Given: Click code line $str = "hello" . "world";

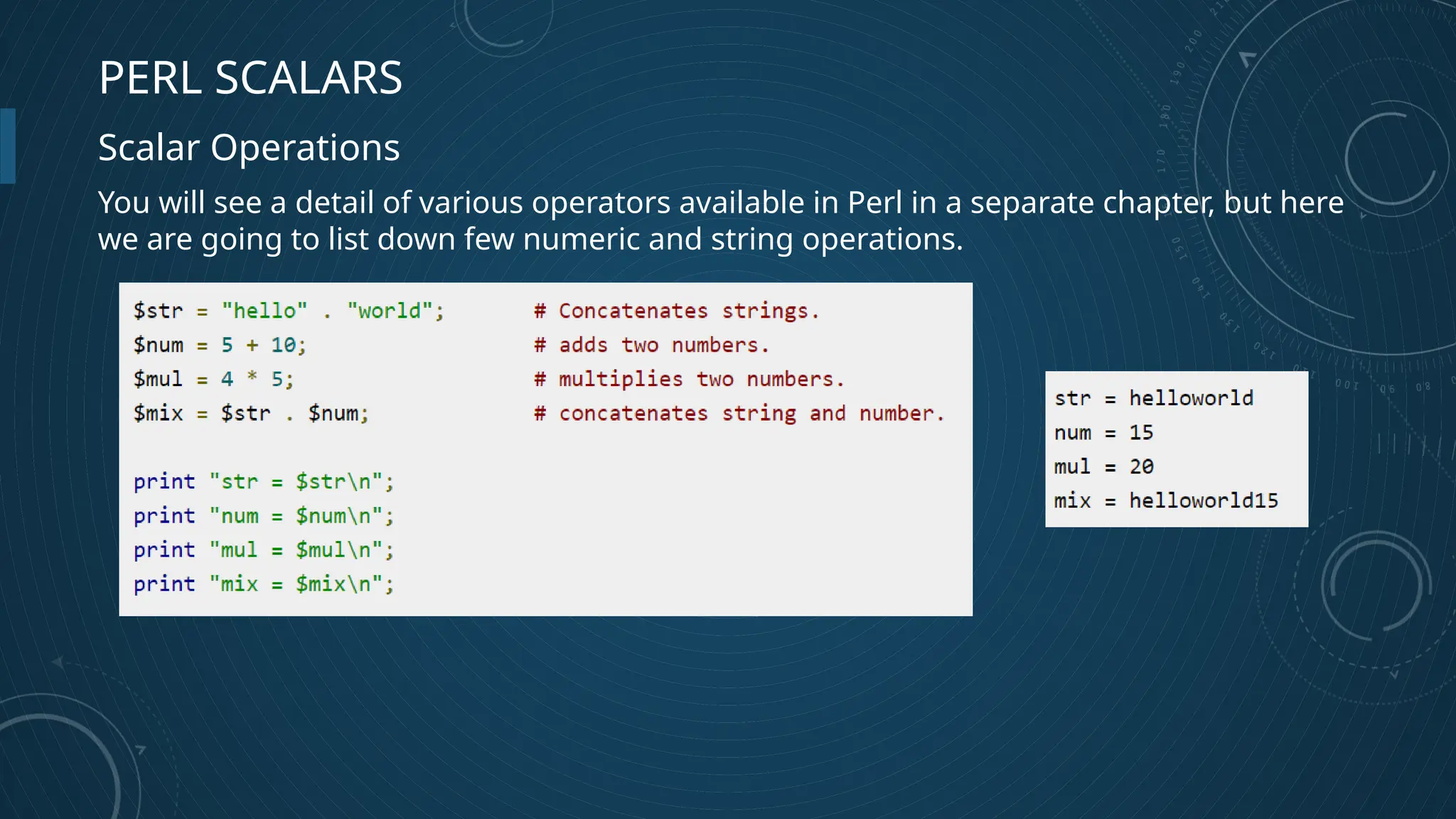Looking at the screenshot, I should [x=289, y=311].
